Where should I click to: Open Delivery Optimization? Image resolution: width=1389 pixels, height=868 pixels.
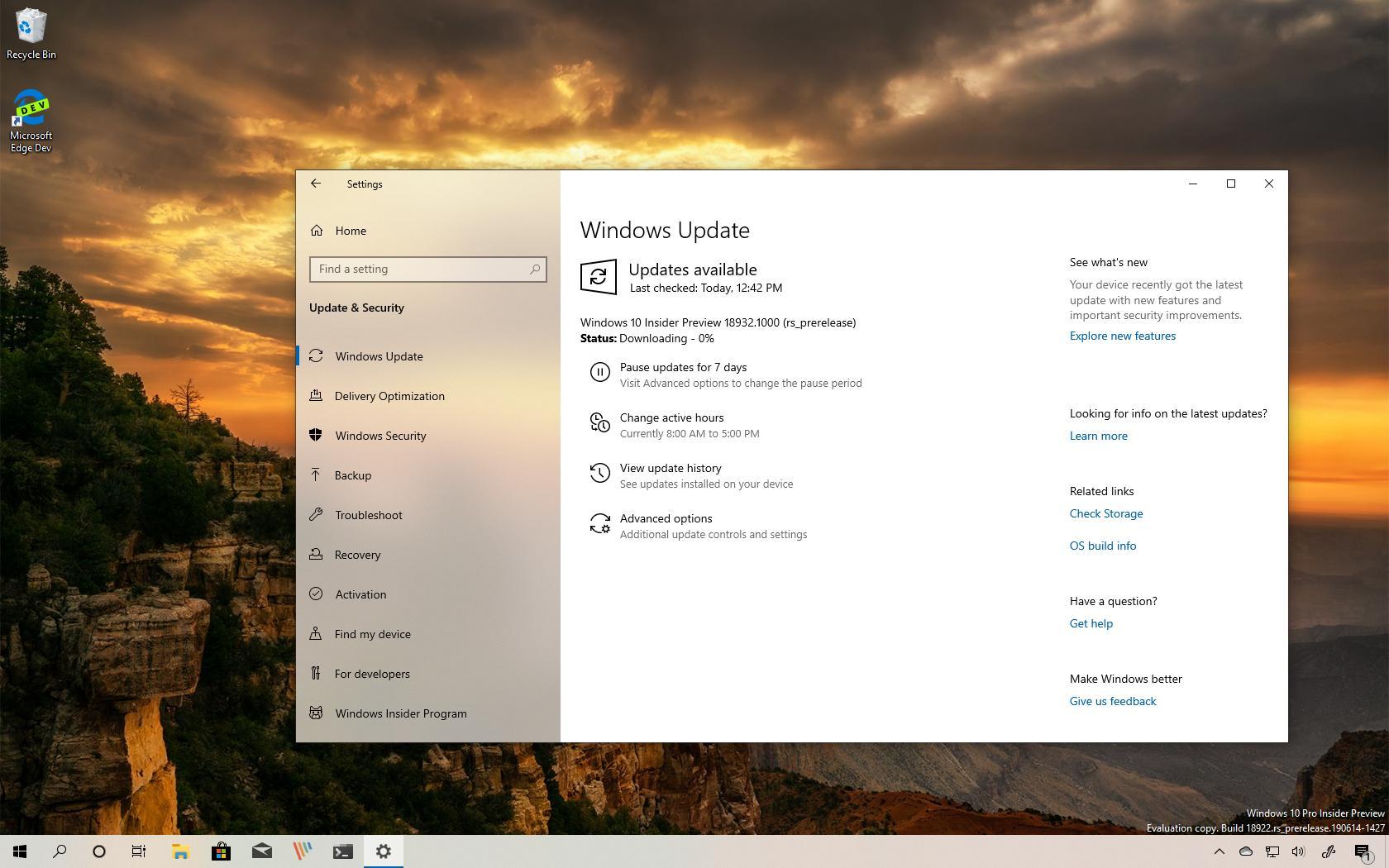point(427,396)
